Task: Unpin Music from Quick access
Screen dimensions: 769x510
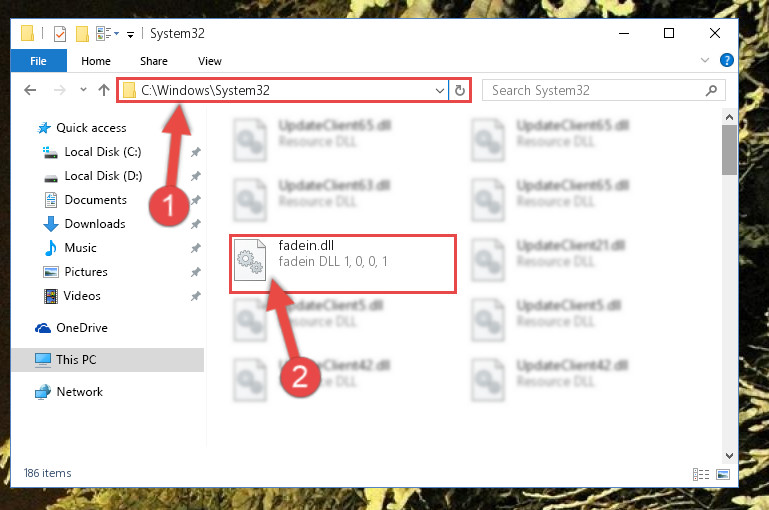Action: point(196,248)
